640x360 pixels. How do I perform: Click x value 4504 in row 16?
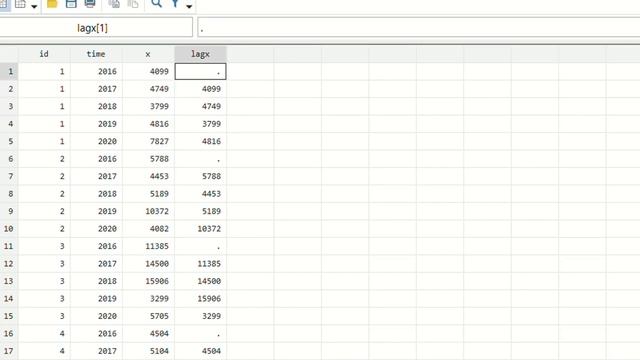(x=149, y=333)
